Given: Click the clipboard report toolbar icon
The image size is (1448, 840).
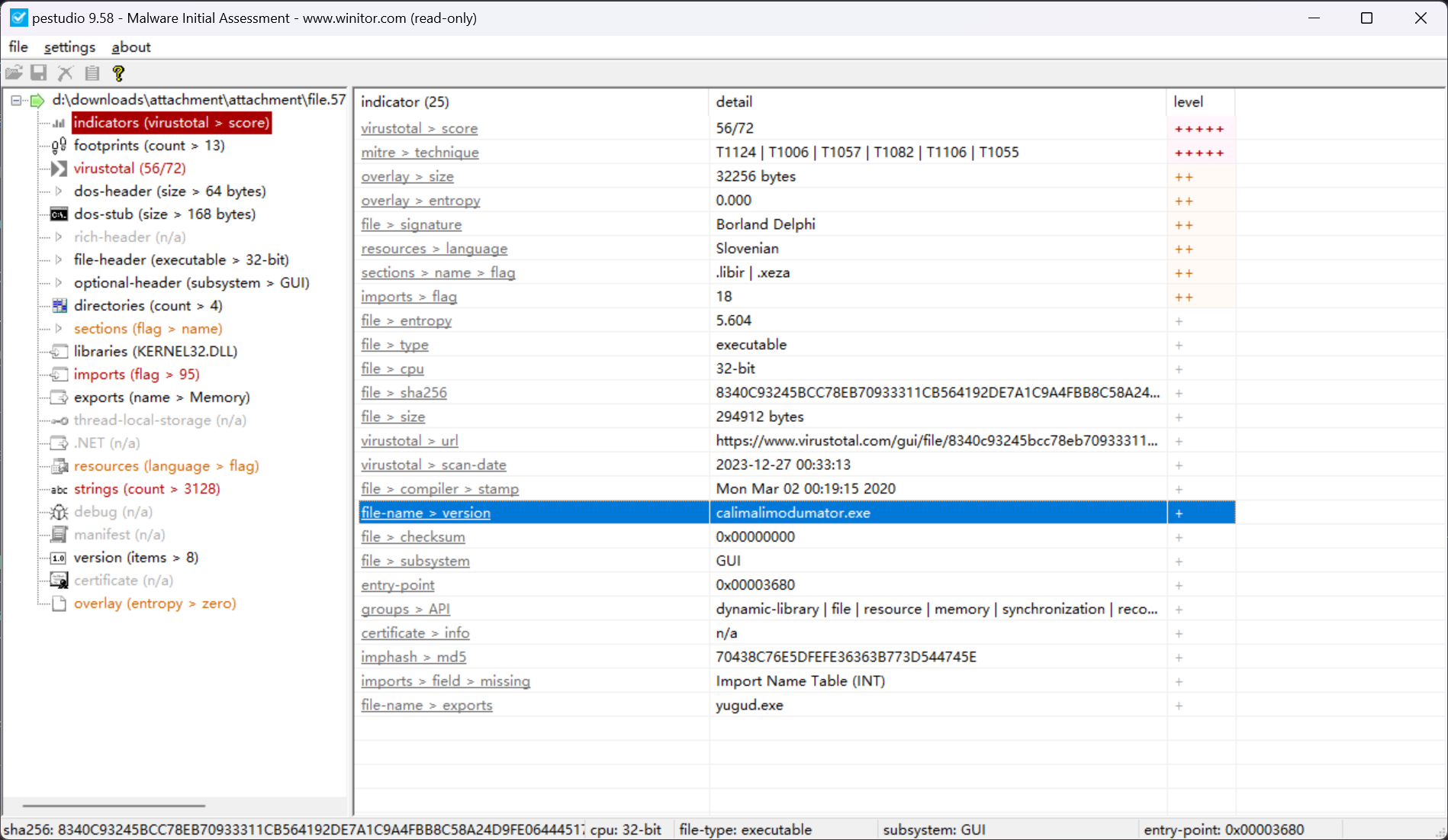Looking at the screenshot, I should tap(92, 73).
